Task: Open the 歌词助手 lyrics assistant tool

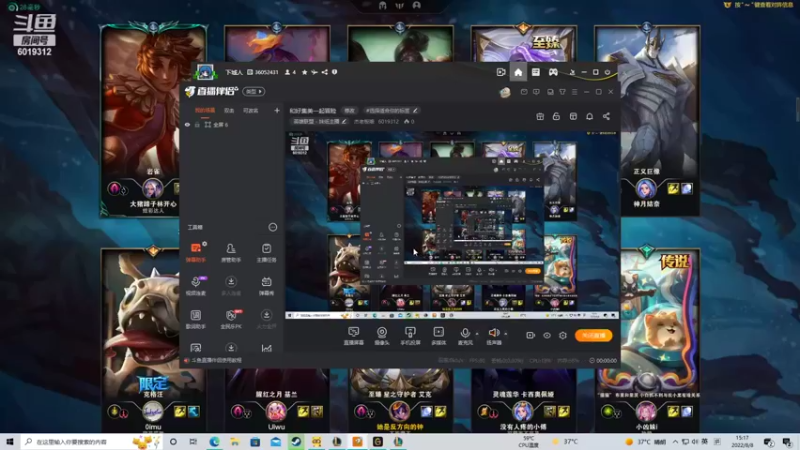Action: (195, 319)
